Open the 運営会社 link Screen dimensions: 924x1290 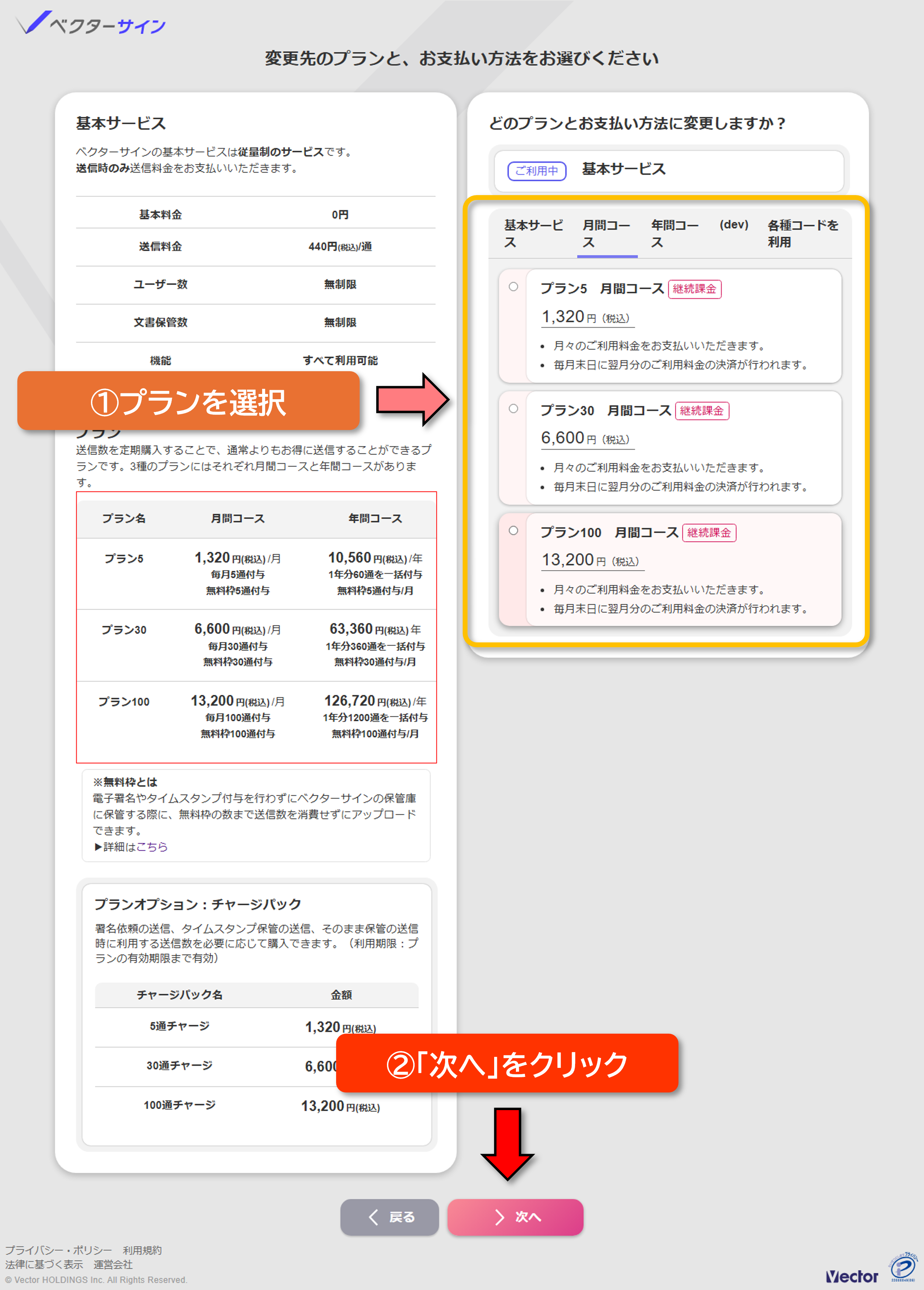click(113, 1264)
